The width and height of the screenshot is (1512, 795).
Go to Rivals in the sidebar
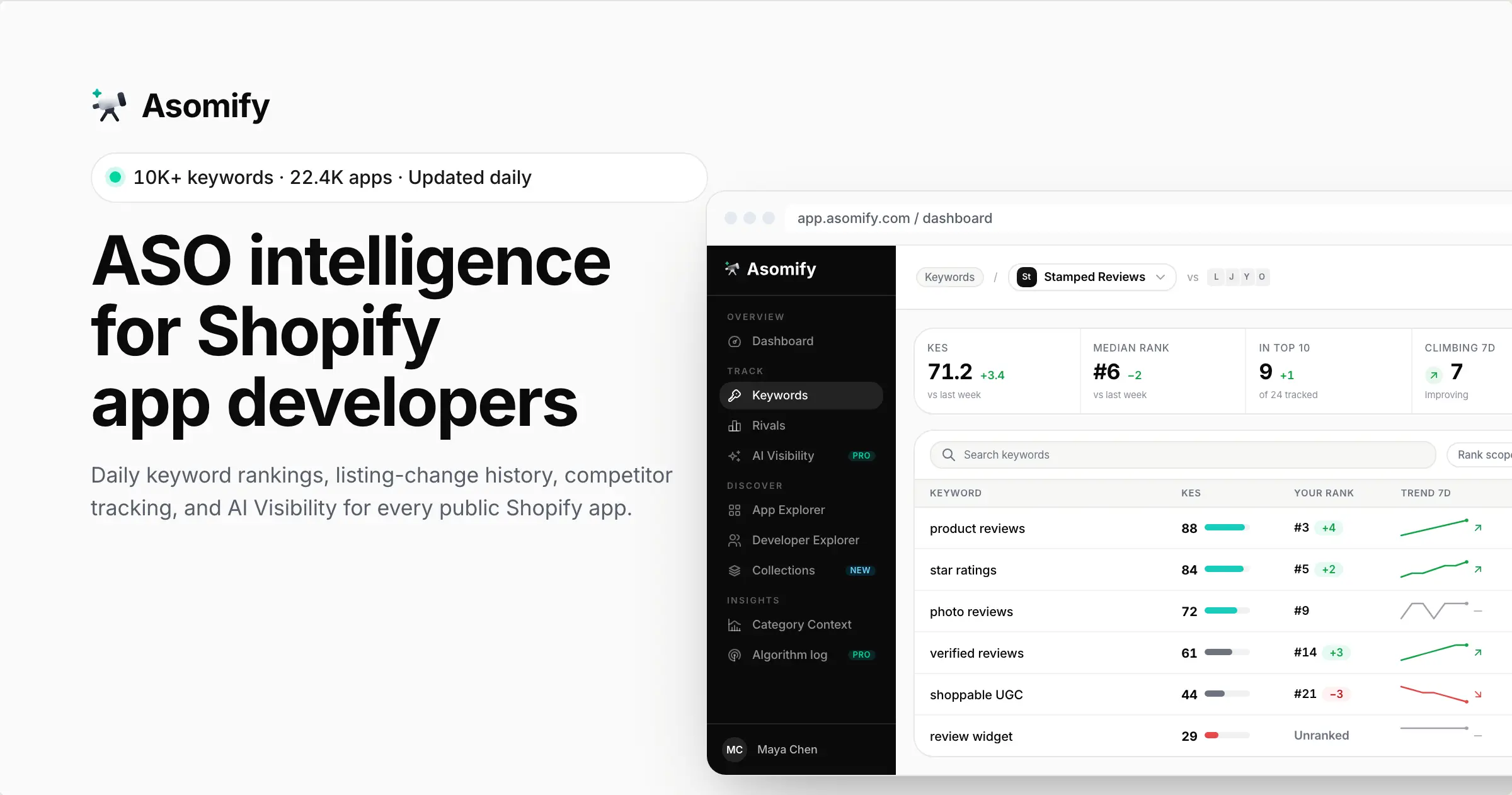801,426
